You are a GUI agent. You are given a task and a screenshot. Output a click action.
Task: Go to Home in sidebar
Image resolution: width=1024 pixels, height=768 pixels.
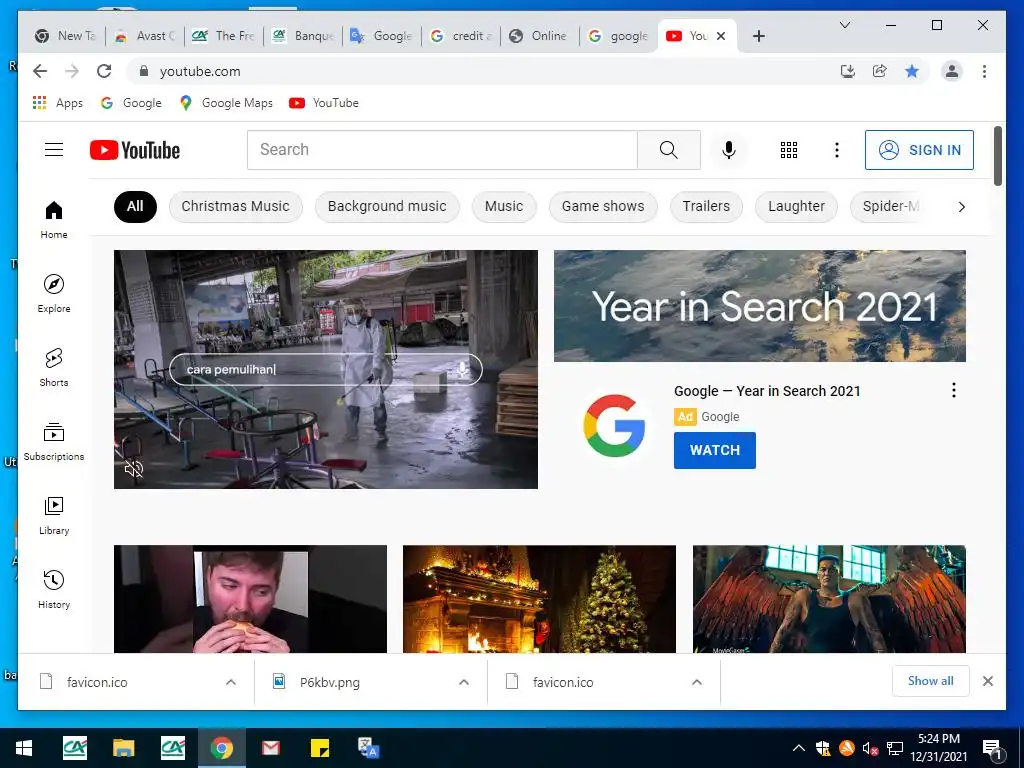[54, 220]
